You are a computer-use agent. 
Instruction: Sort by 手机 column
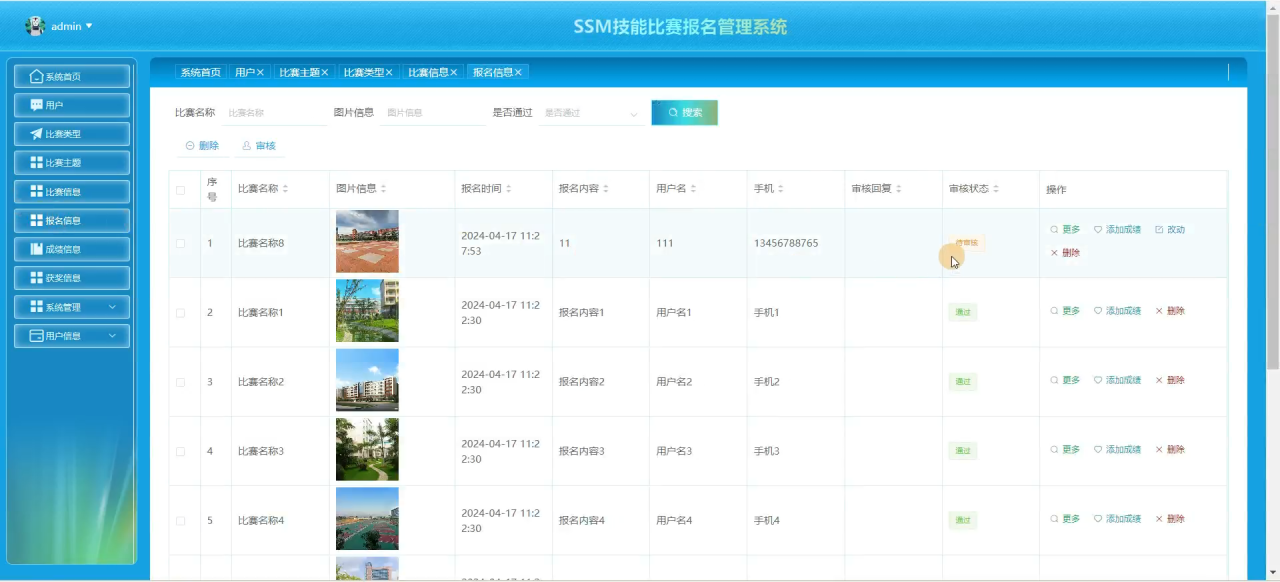(780, 189)
